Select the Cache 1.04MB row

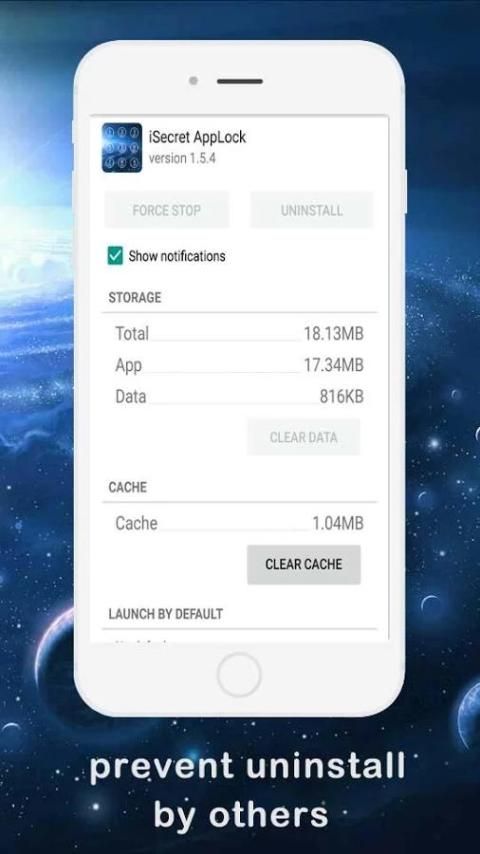coord(239,523)
